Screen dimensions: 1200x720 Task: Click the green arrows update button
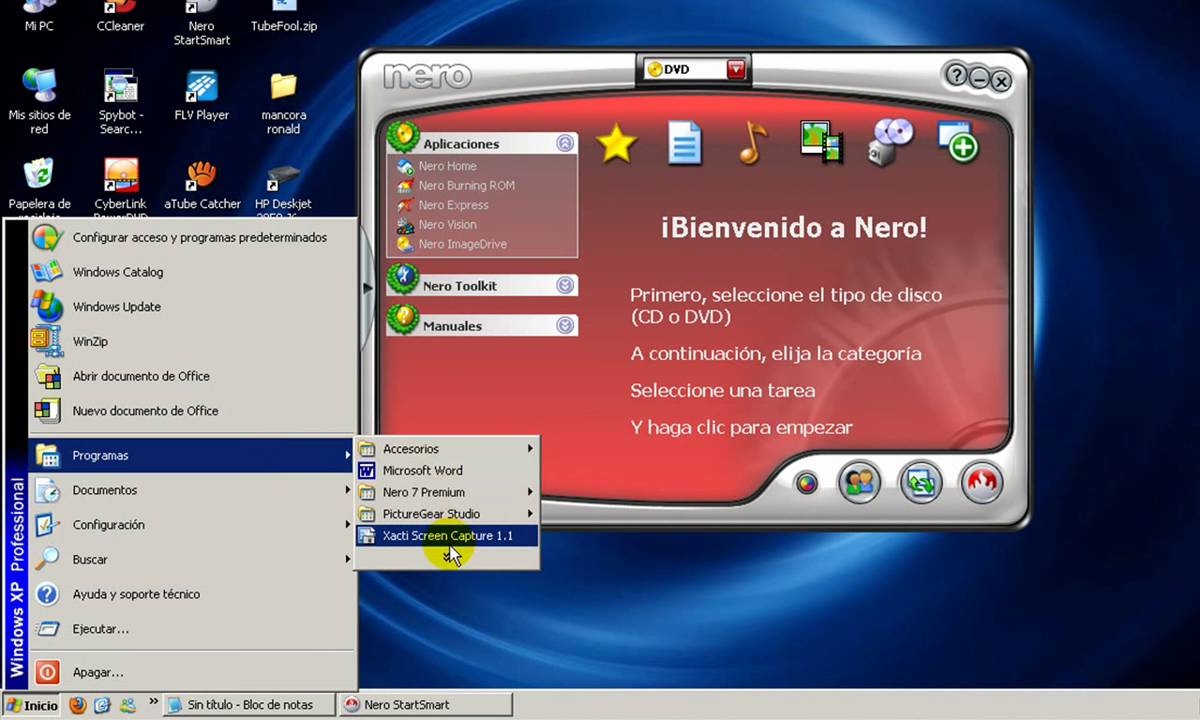[x=920, y=483]
